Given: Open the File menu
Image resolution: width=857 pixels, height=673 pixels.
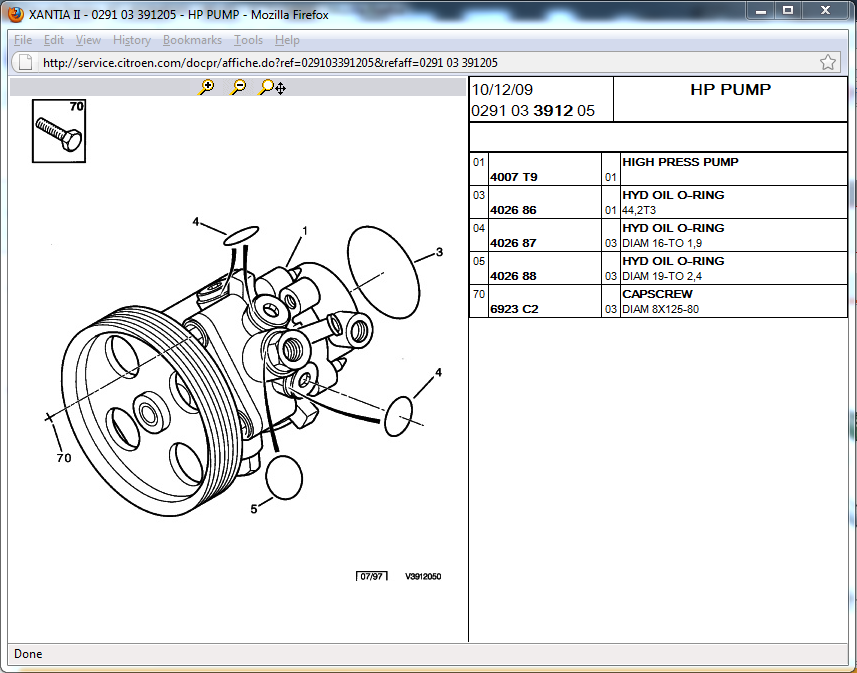Looking at the screenshot, I should click(23, 40).
